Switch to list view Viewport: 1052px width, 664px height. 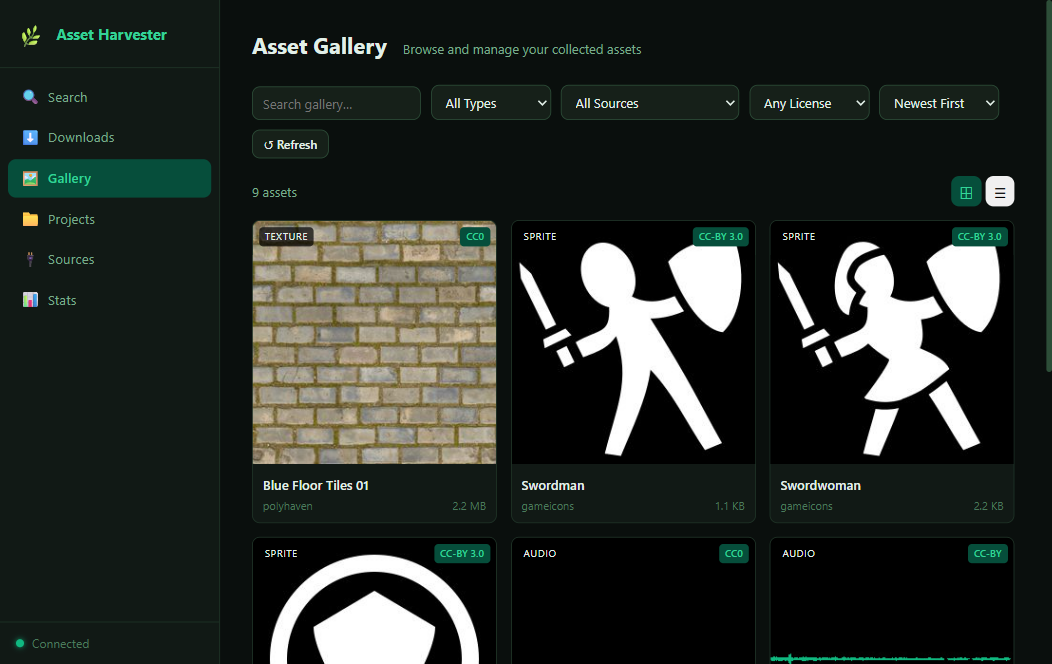(1000, 192)
